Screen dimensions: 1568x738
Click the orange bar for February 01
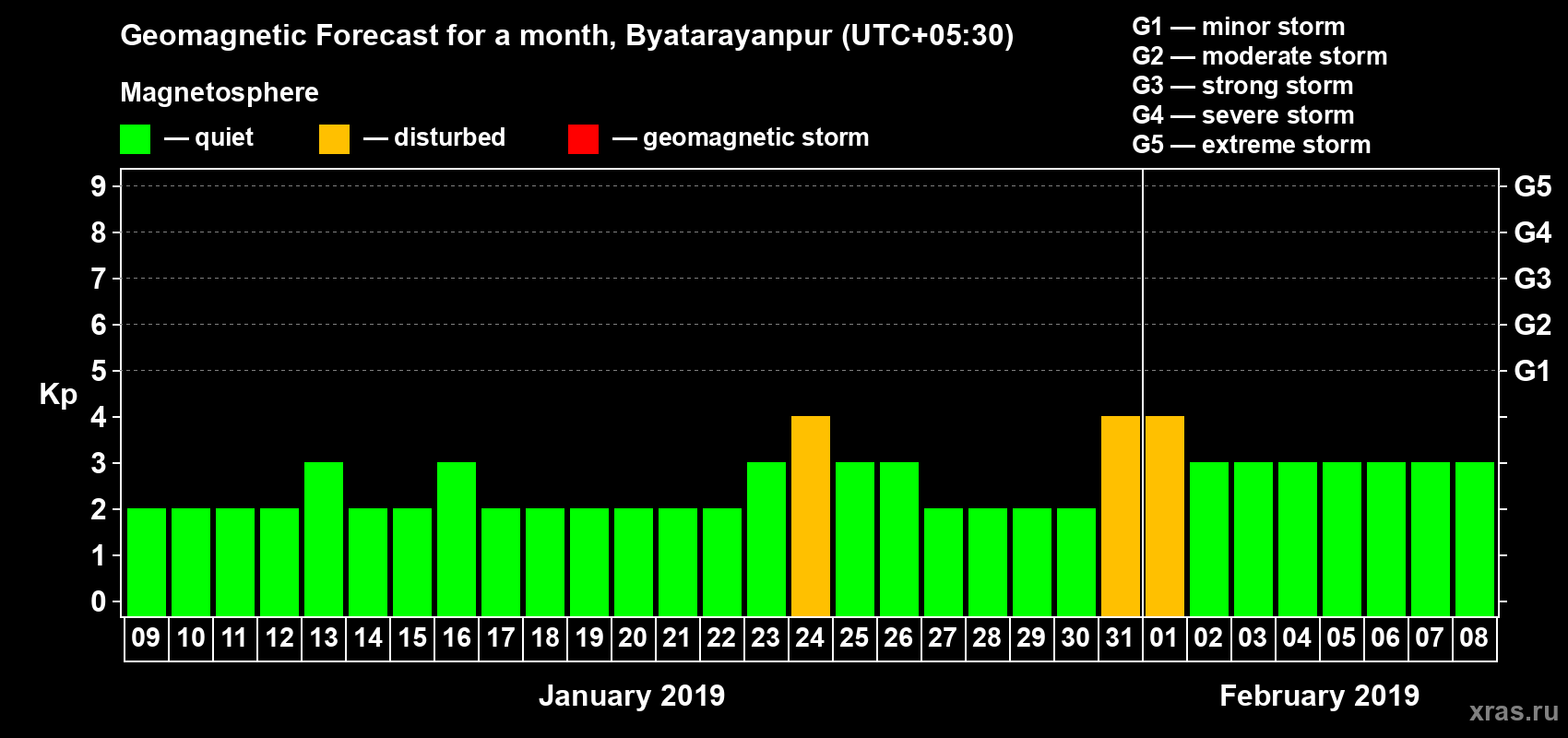[1165, 516]
